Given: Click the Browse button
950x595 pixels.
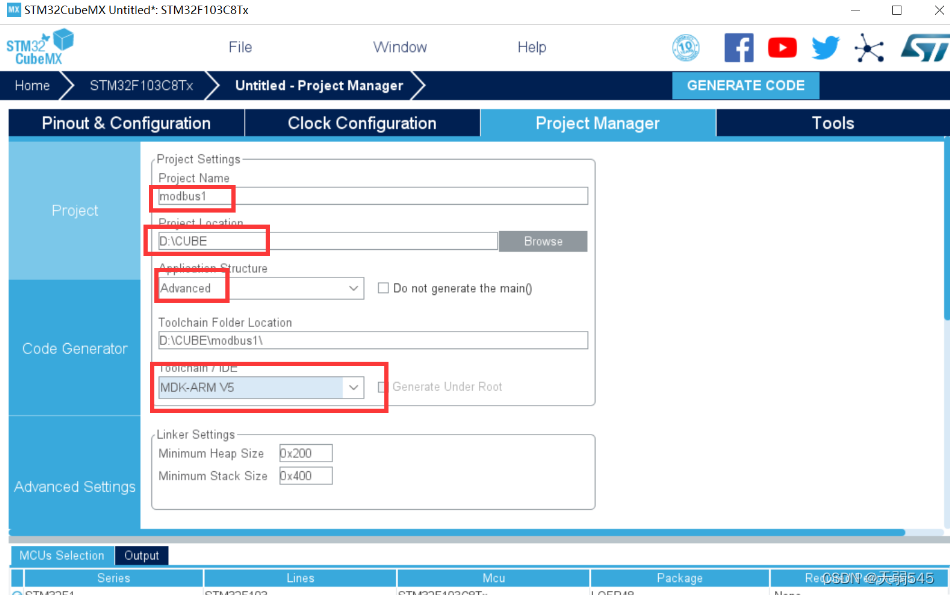Looking at the screenshot, I should coord(543,241).
